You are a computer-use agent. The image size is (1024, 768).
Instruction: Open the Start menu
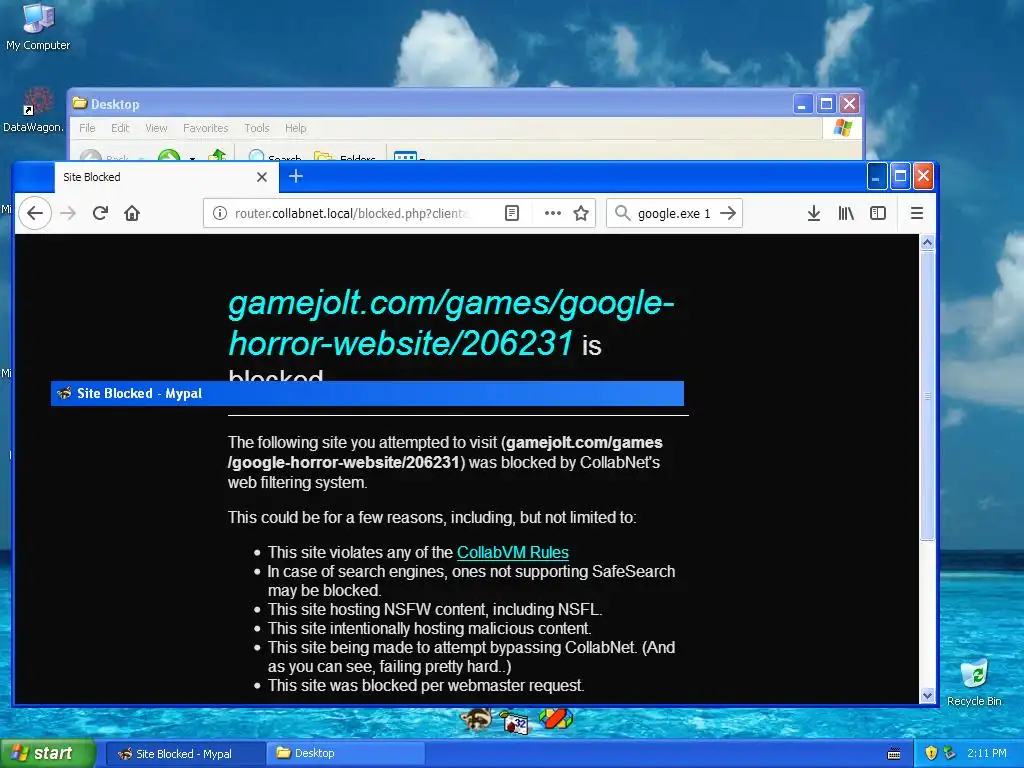click(x=48, y=753)
